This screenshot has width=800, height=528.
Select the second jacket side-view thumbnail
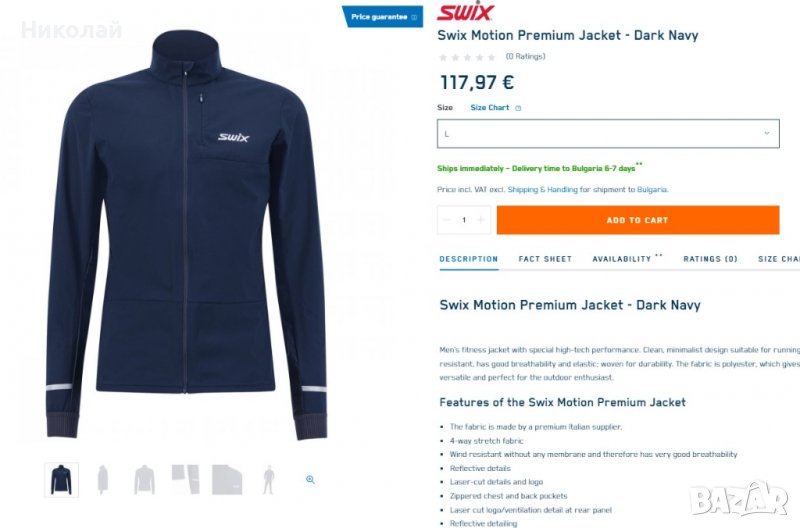click(x=103, y=480)
